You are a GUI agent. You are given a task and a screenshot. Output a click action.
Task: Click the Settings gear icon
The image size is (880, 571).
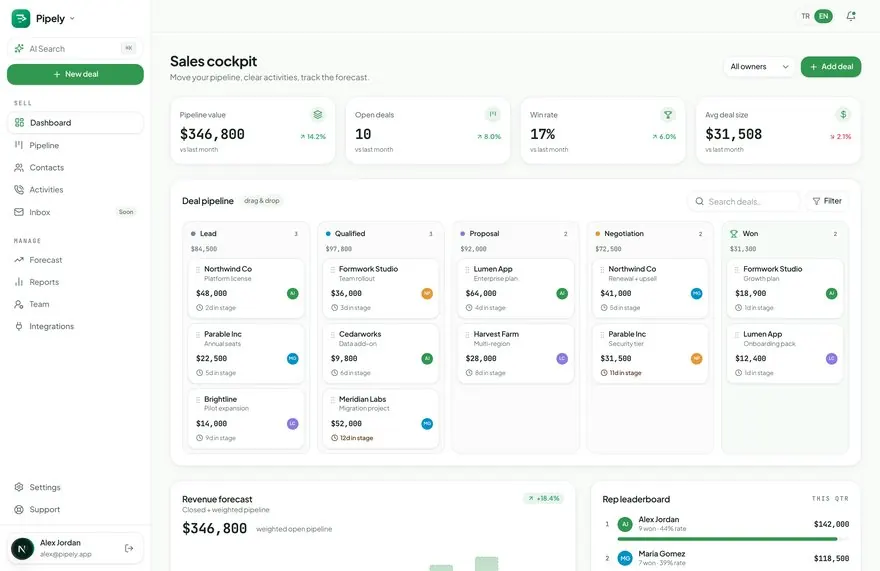(19, 487)
